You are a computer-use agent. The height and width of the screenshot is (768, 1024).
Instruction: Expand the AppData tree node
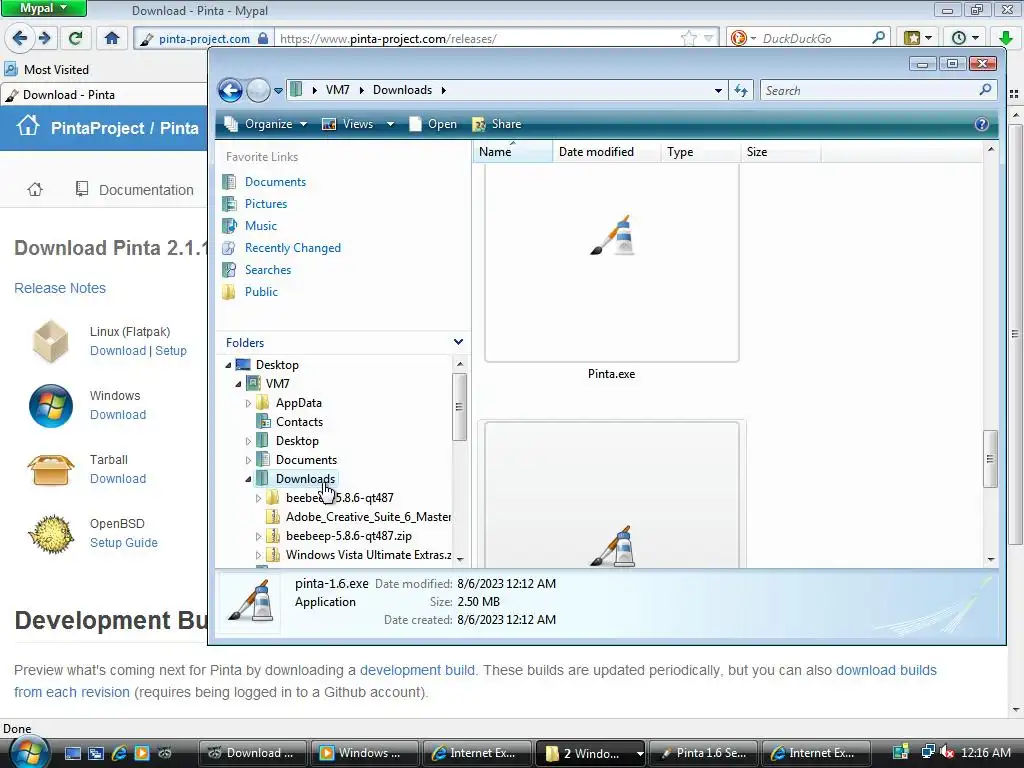point(248,404)
